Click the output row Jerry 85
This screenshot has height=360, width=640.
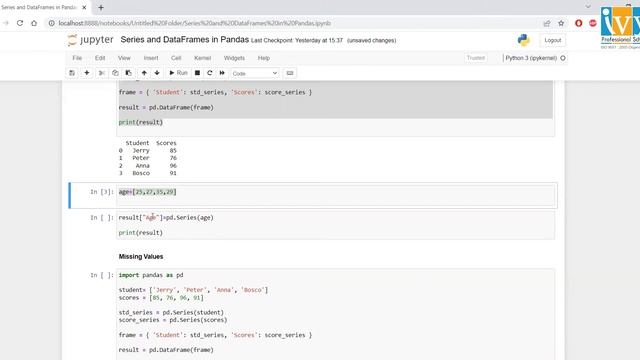(148, 151)
